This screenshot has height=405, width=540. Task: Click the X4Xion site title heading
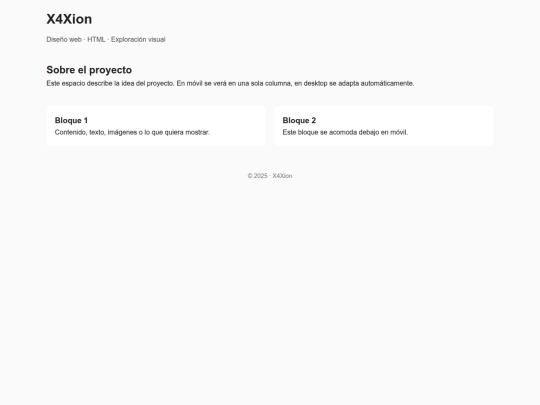tap(69, 19)
